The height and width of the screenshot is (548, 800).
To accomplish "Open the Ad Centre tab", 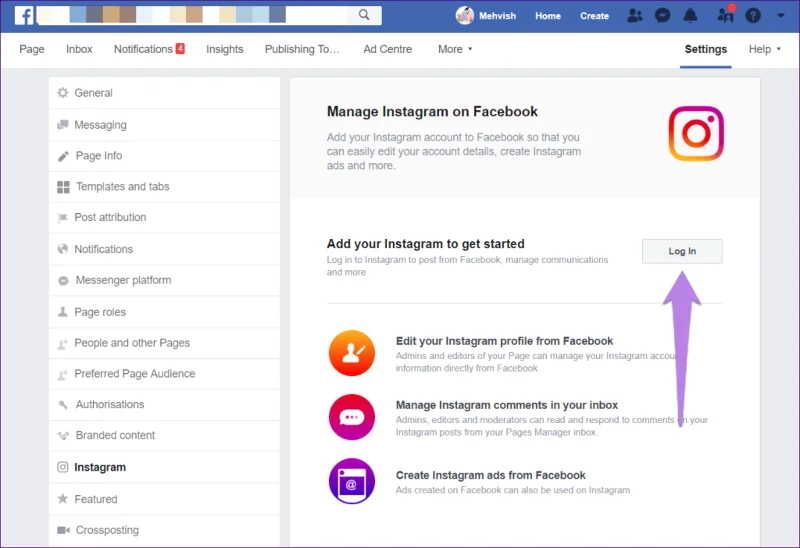I will [x=387, y=49].
